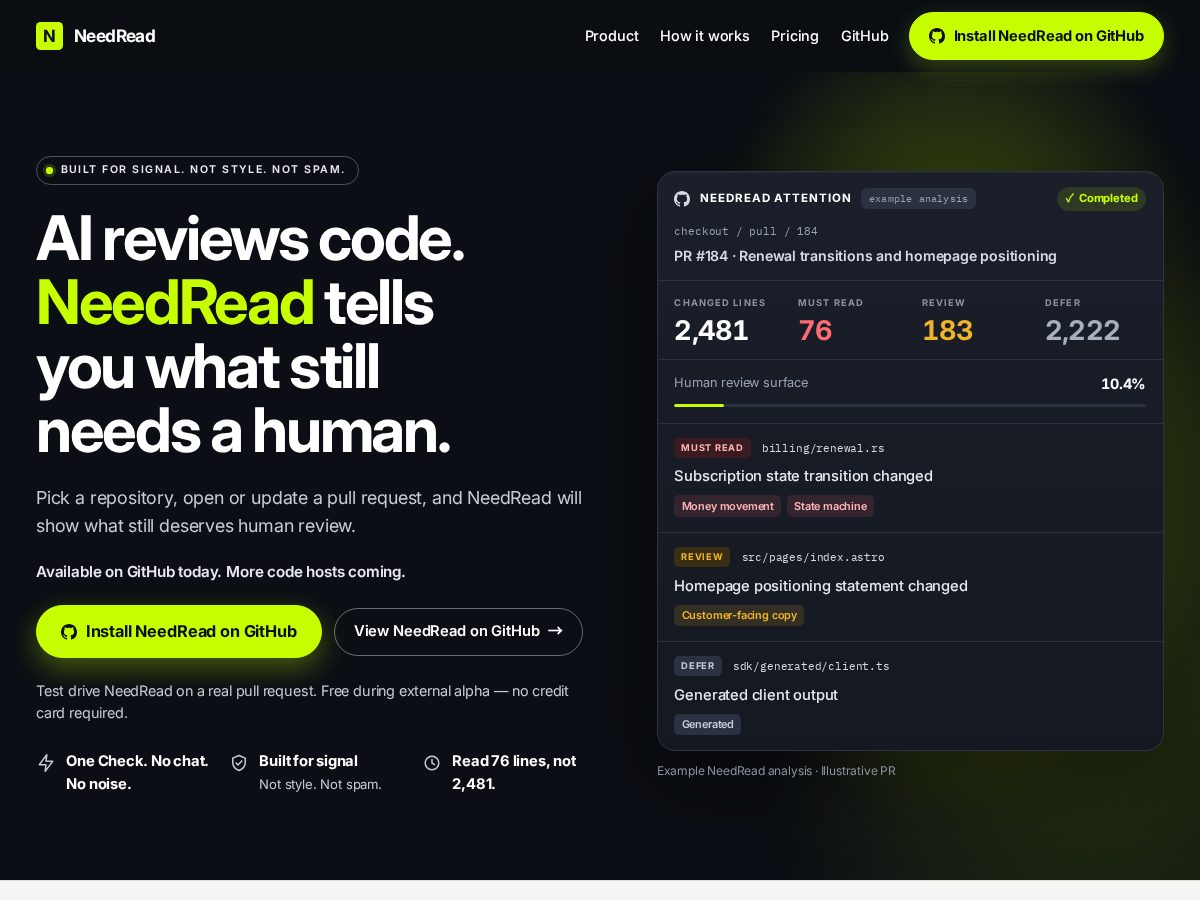Open the Product nav item
Viewport: 1200px width, 900px height.
(612, 36)
